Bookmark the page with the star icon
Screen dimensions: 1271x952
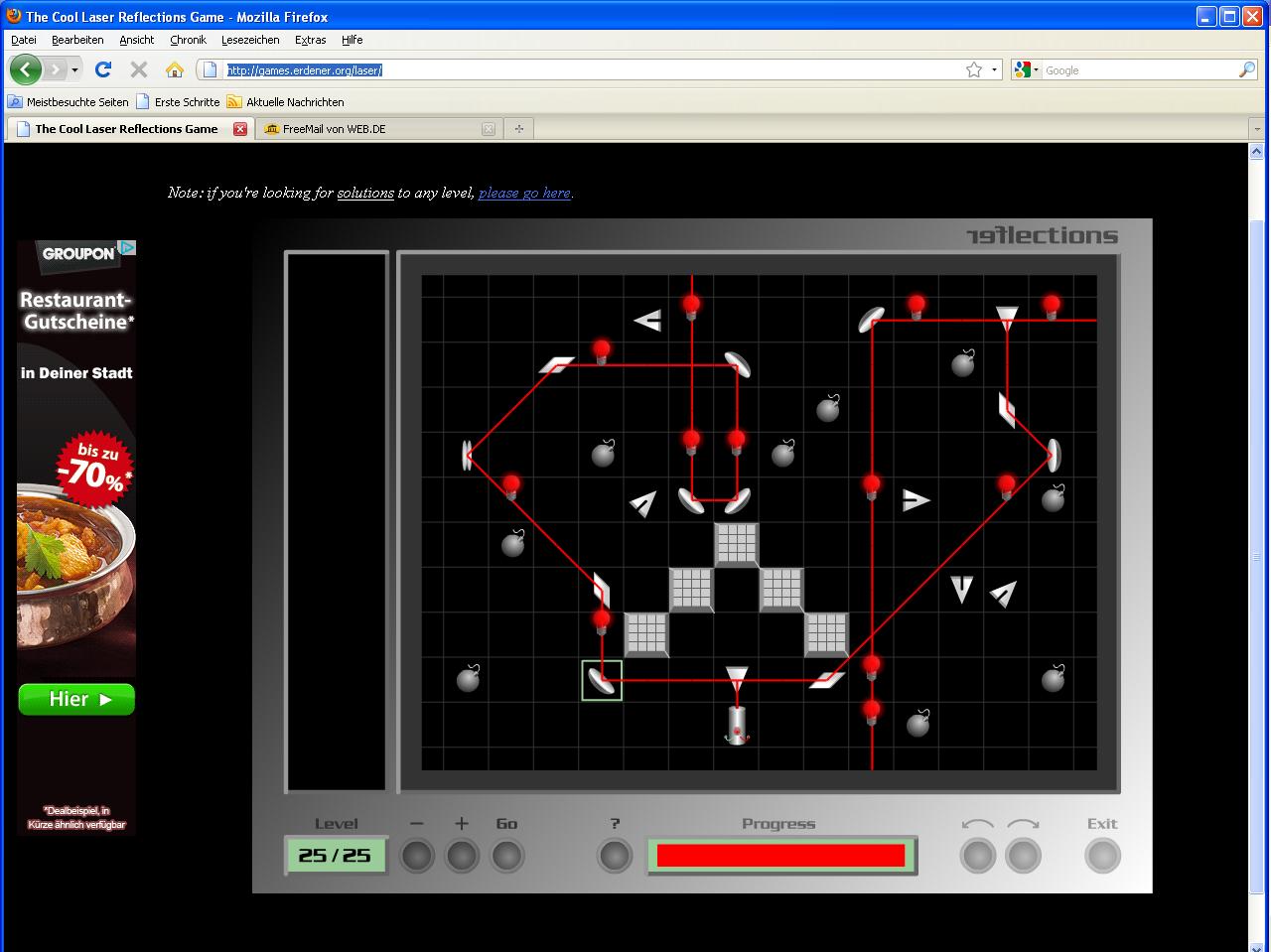[974, 69]
